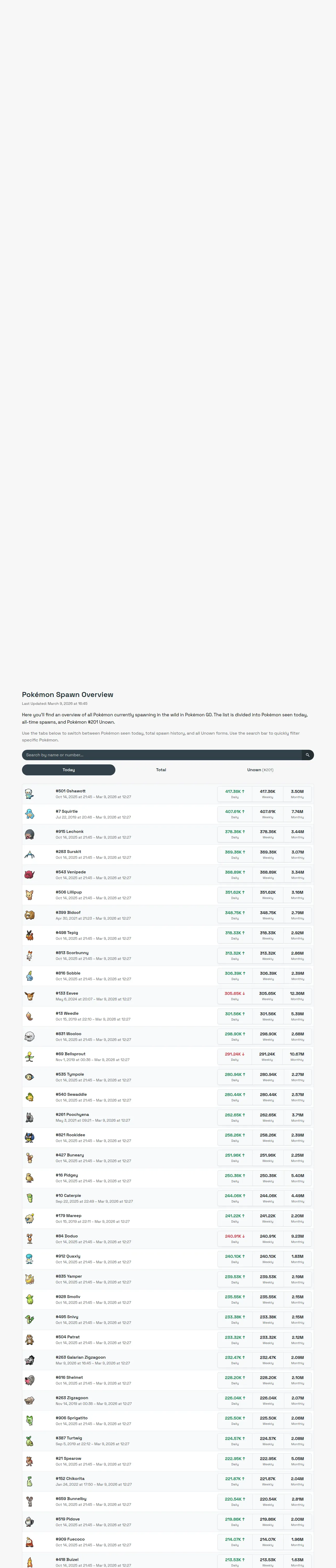Click the Surskit sprite icon

(29, 855)
